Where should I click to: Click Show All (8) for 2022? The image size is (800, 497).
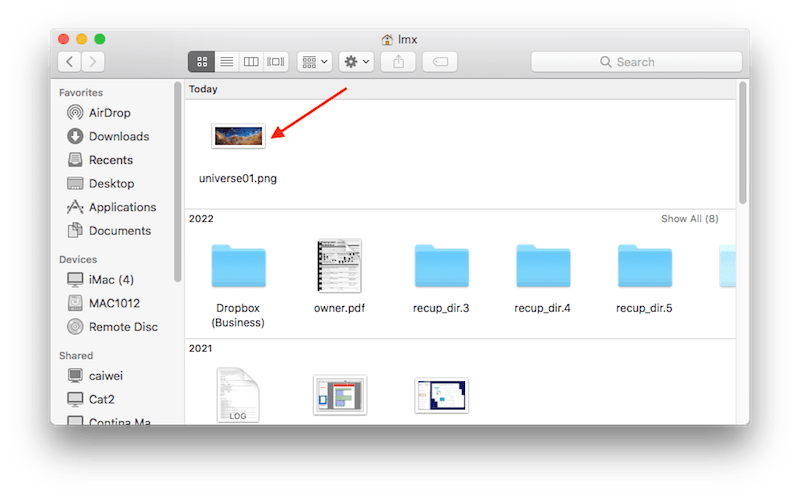pos(689,218)
